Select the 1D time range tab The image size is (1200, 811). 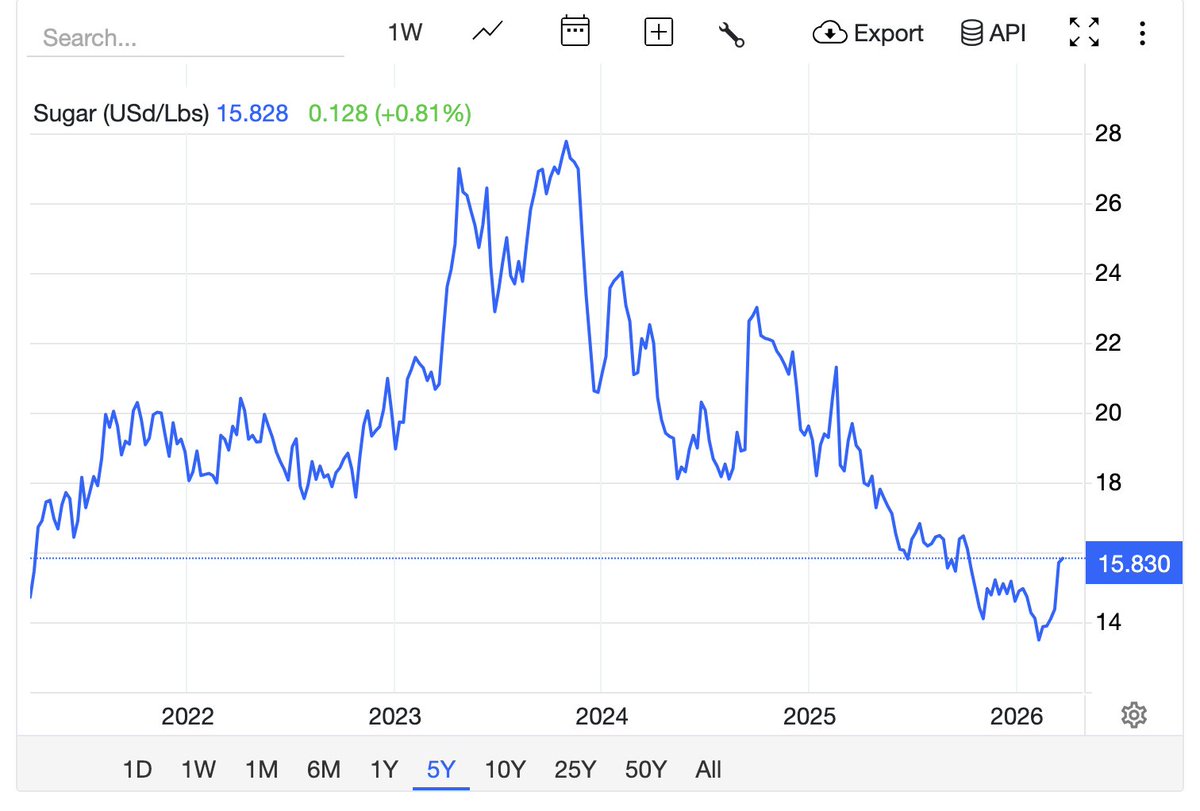[137, 770]
